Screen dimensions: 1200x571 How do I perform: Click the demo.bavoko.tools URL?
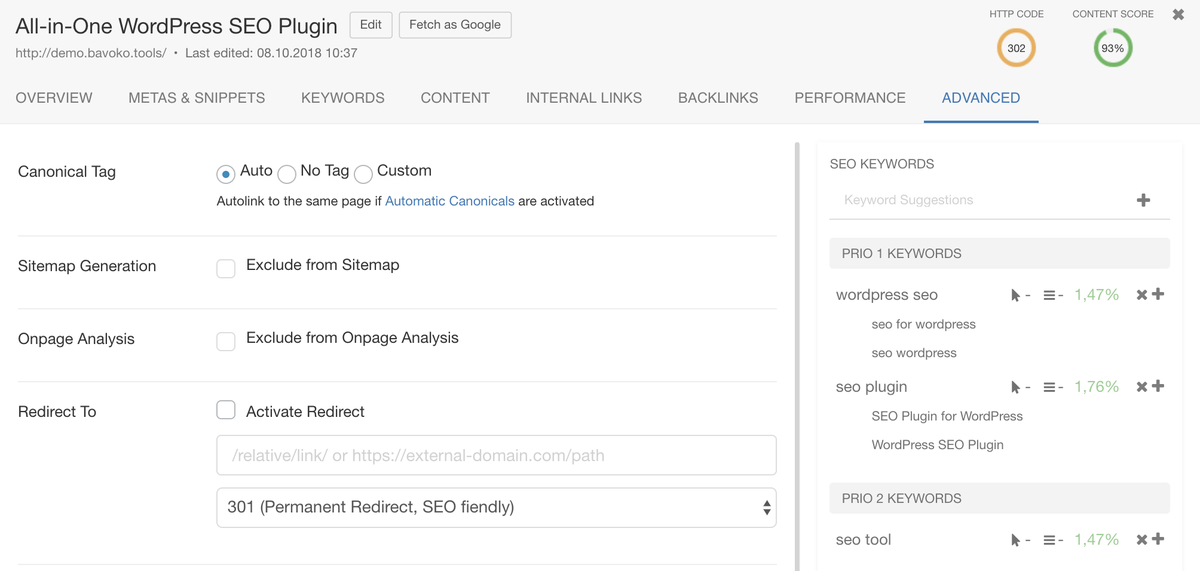coord(91,53)
